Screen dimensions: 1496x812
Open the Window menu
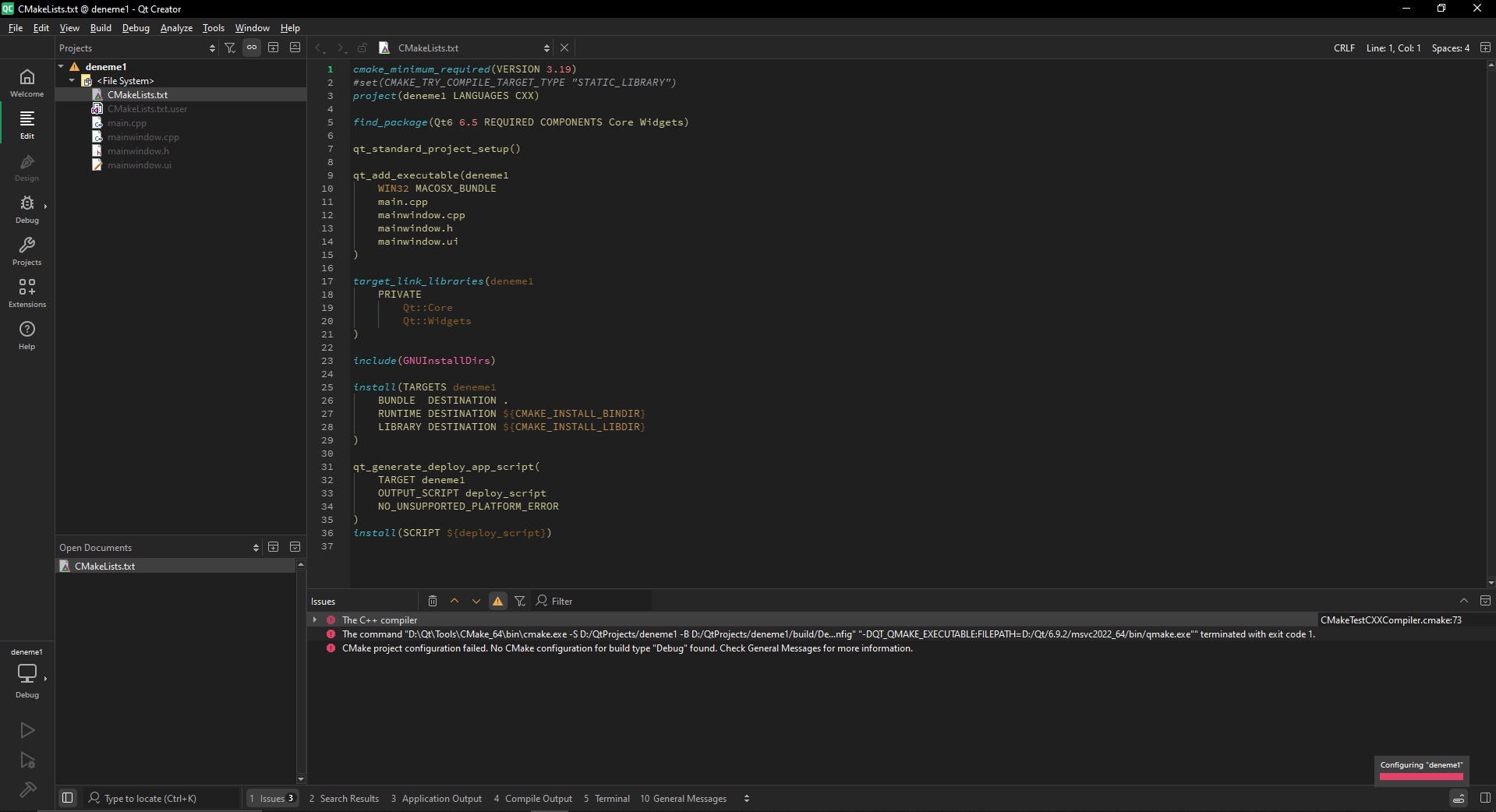click(x=253, y=27)
